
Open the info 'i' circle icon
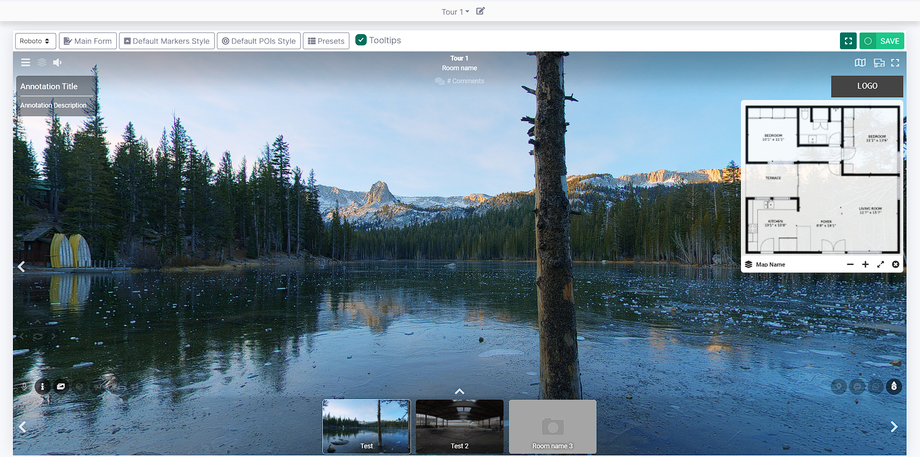[42, 387]
